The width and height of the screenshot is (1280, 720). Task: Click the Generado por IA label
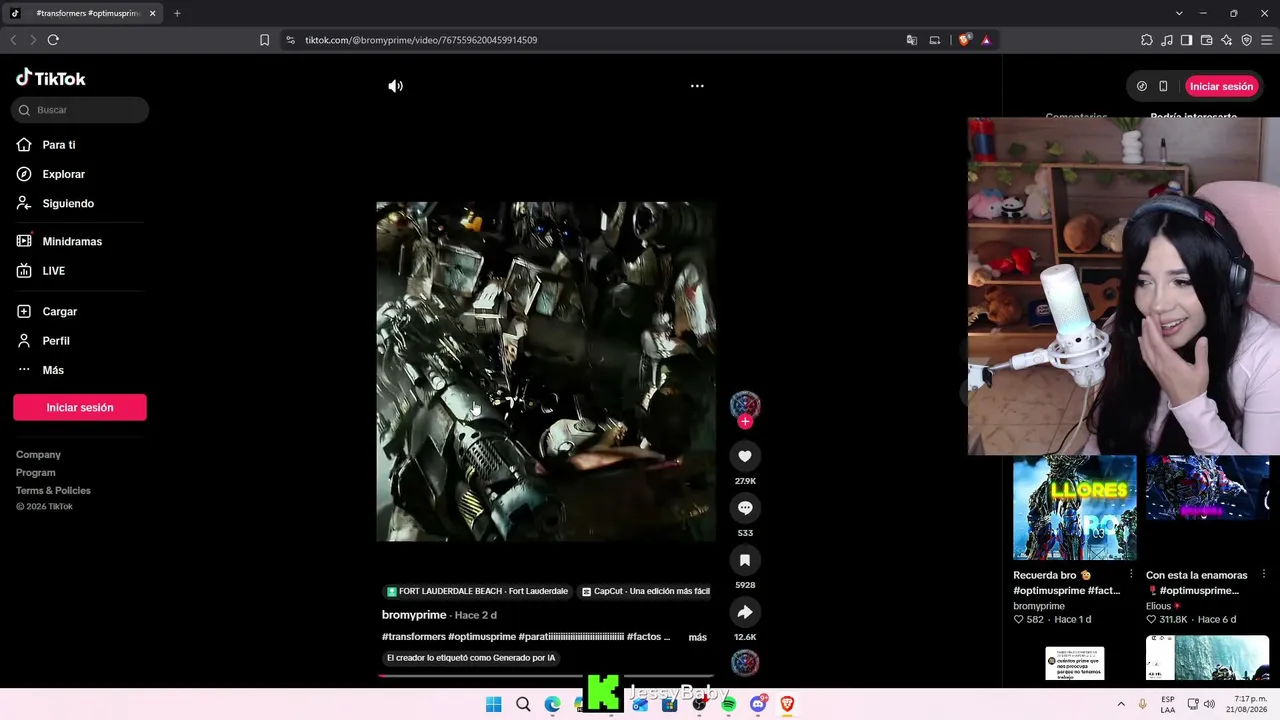(471, 658)
